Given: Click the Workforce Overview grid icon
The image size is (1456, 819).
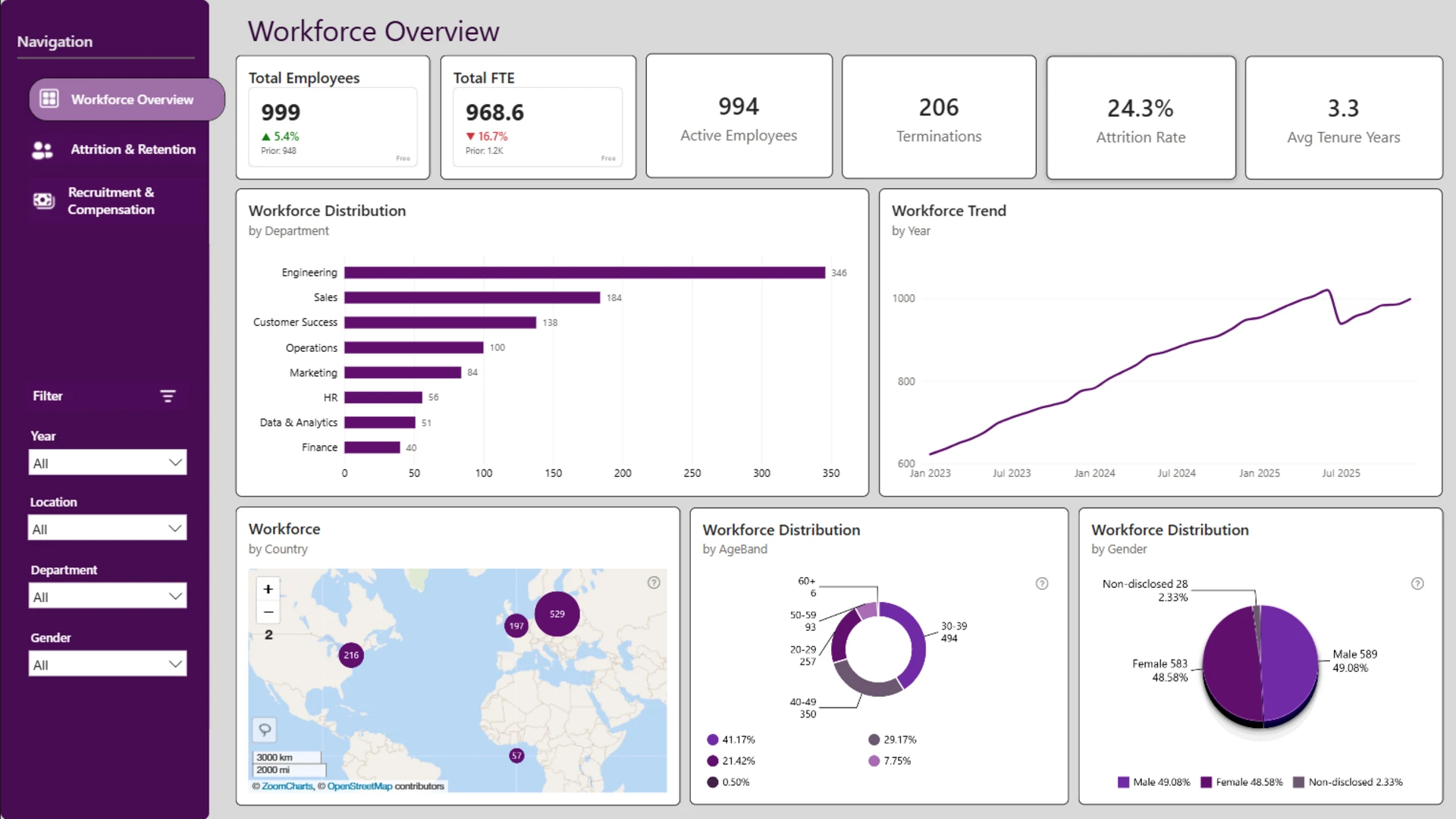Looking at the screenshot, I should (x=49, y=99).
